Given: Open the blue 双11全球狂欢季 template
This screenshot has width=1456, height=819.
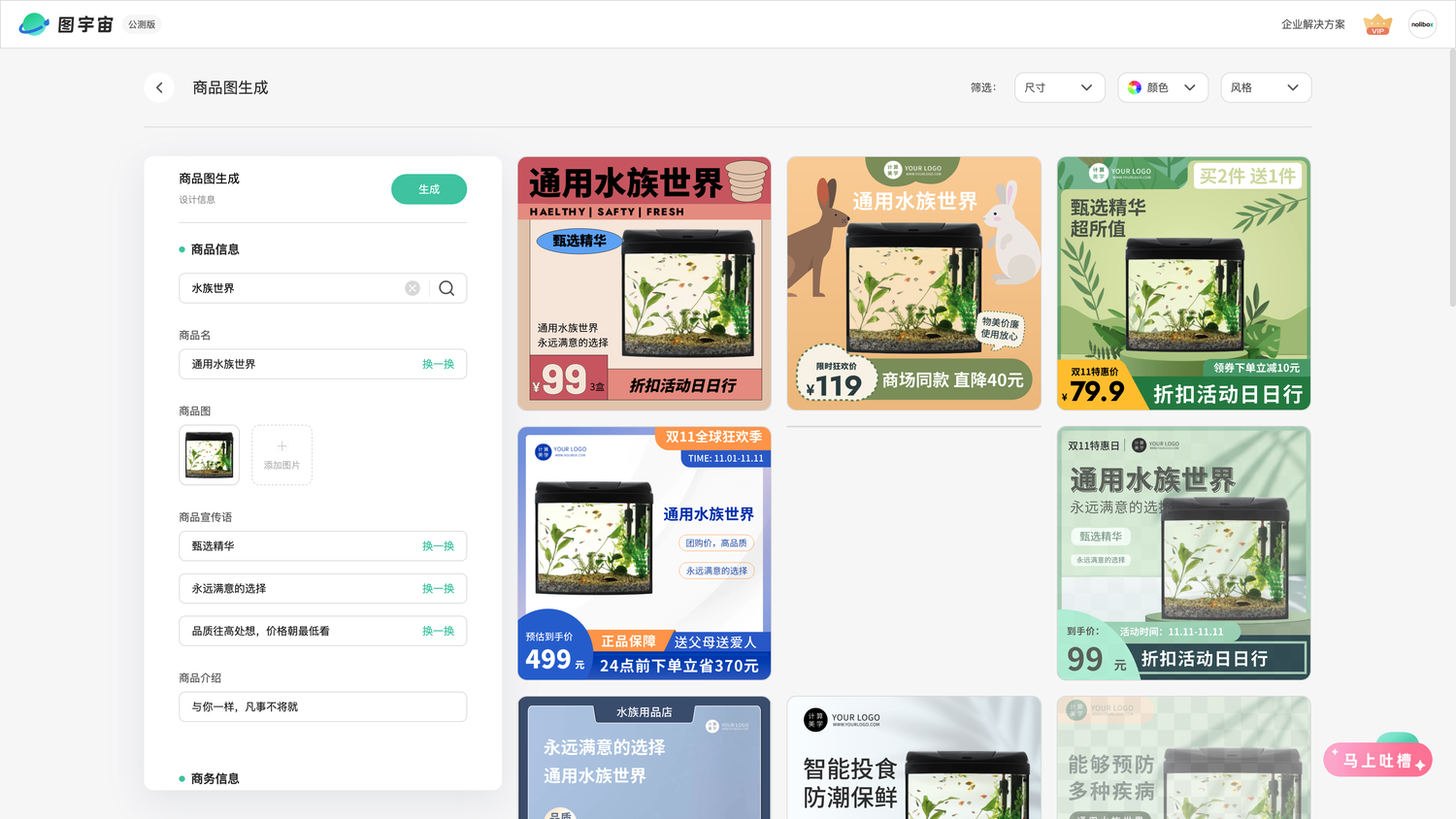Looking at the screenshot, I should pyautogui.click(x=645, y=553).
